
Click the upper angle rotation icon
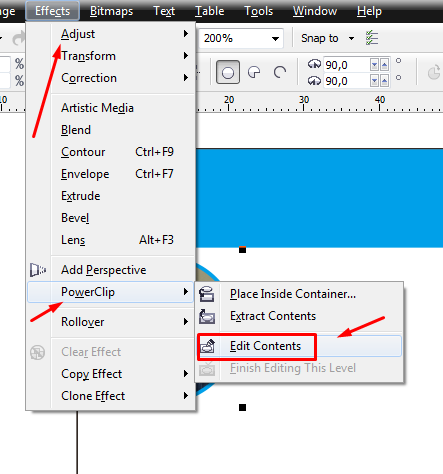click(x=314, y=64)
